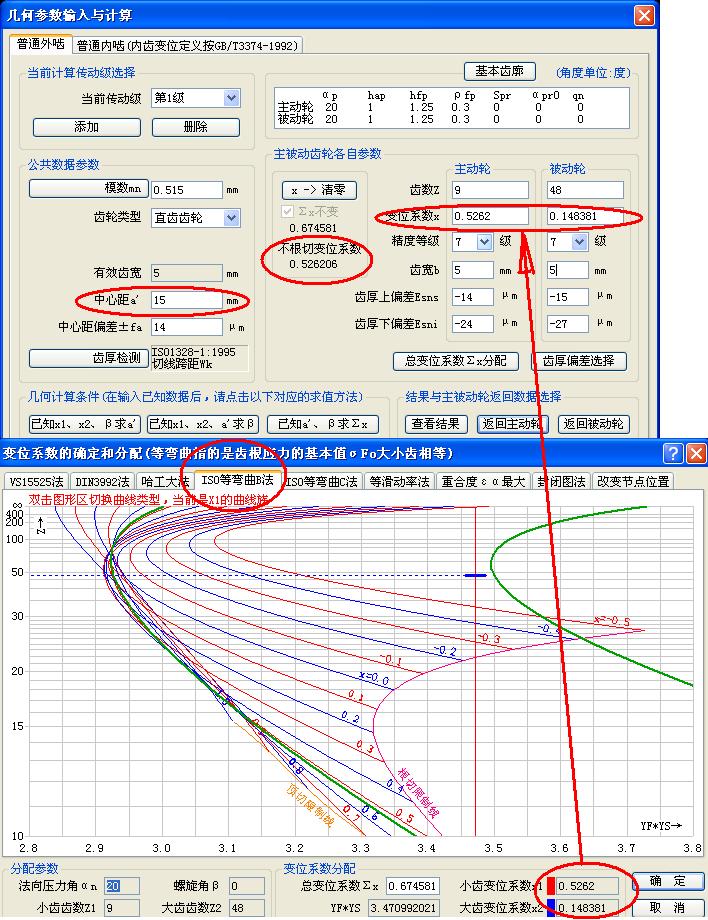
Task: Focus the 小齿变位系数x1 value field
Action: (587, 886)
